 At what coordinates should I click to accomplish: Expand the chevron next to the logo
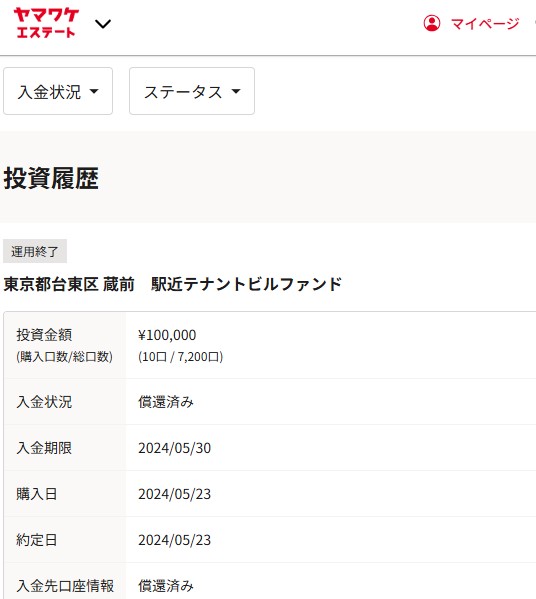(103, 24)
